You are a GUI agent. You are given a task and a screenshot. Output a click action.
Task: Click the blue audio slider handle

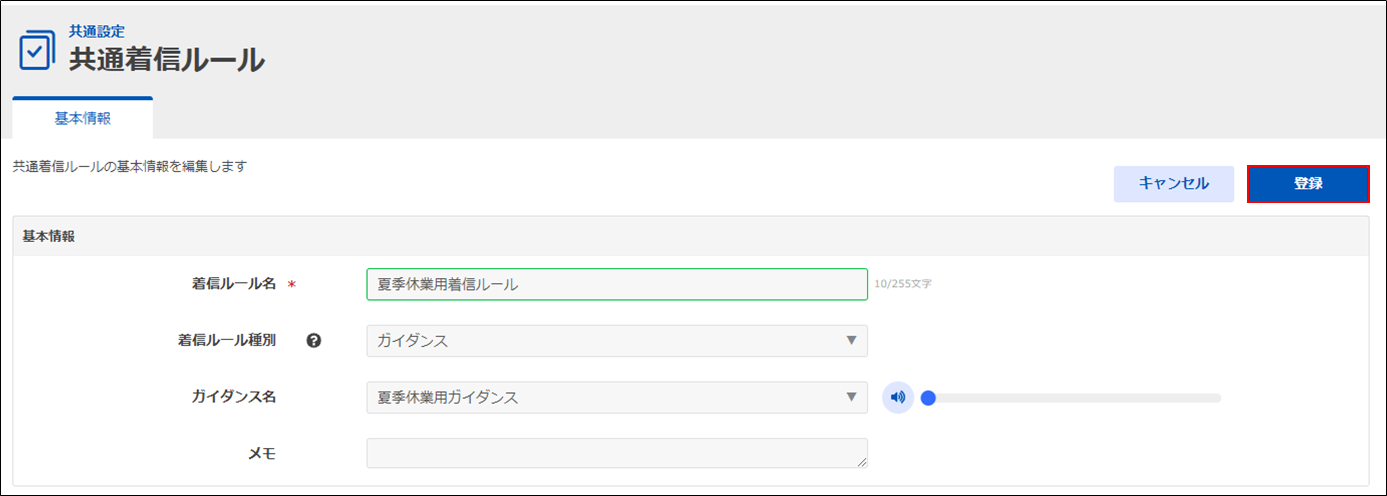point(928,398)
